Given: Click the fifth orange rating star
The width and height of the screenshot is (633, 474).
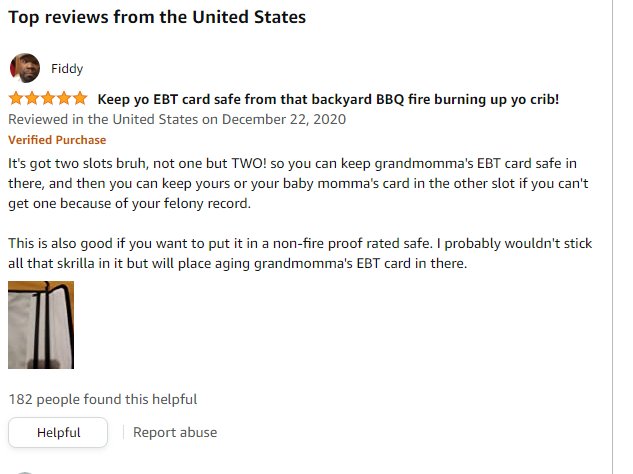Looking at the screenshot, I should (x=80, y=98).
